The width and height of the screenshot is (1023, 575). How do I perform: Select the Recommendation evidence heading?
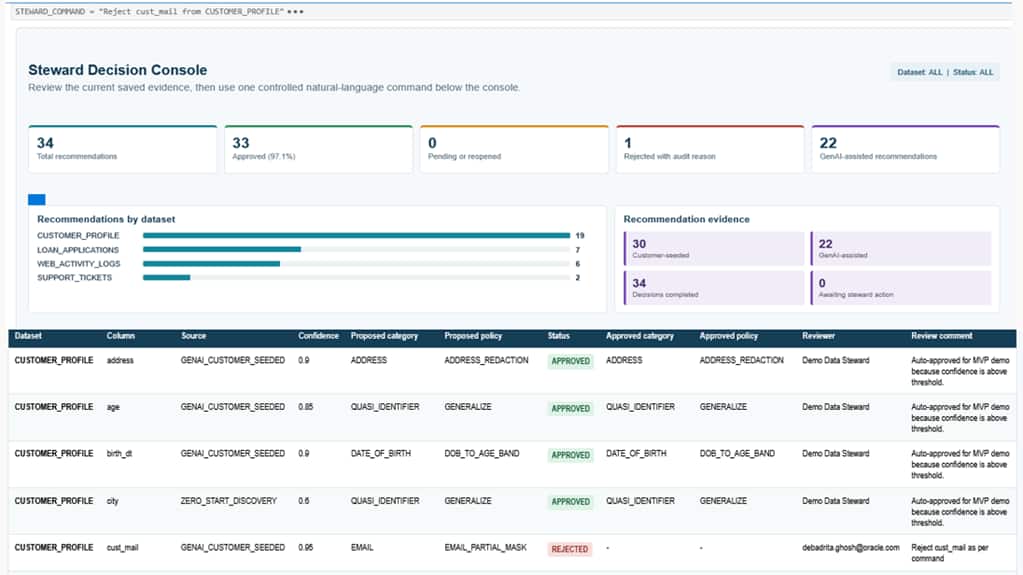[686, 219]
